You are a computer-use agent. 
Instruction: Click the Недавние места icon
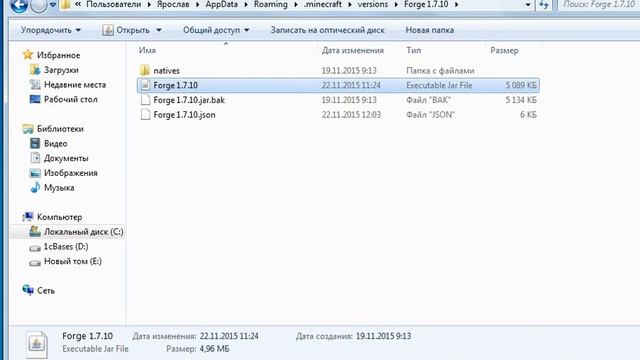coord(35,84)
